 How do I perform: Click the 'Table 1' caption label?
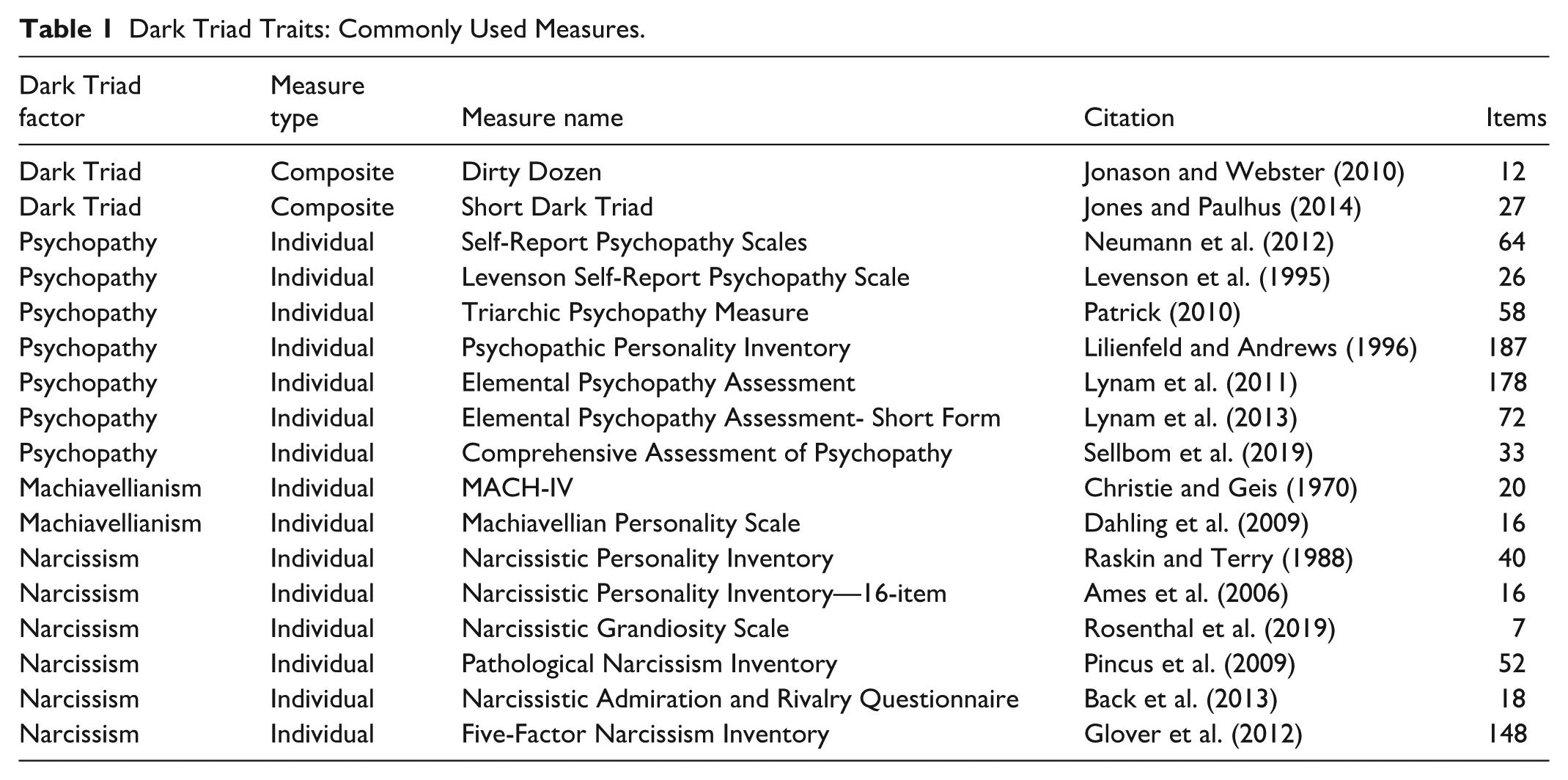point(65,29)
